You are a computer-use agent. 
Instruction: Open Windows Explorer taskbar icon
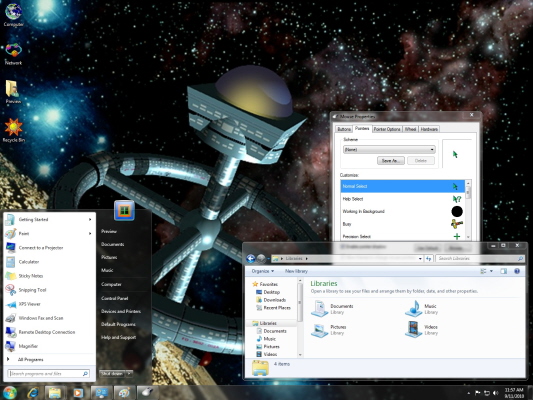[54, 393]
